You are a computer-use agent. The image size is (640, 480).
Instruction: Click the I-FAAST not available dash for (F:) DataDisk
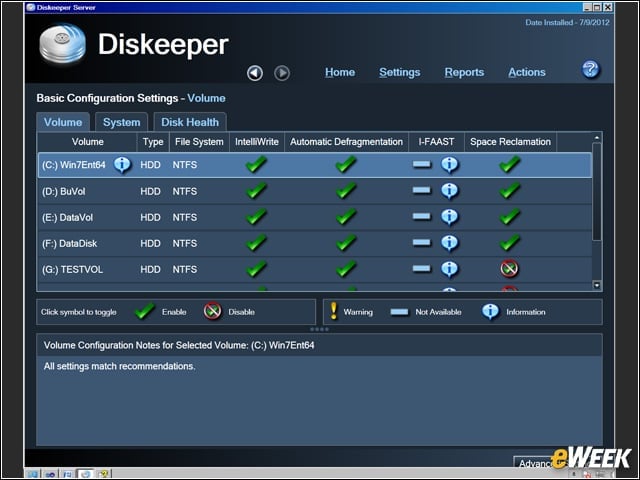coord(422,242)
